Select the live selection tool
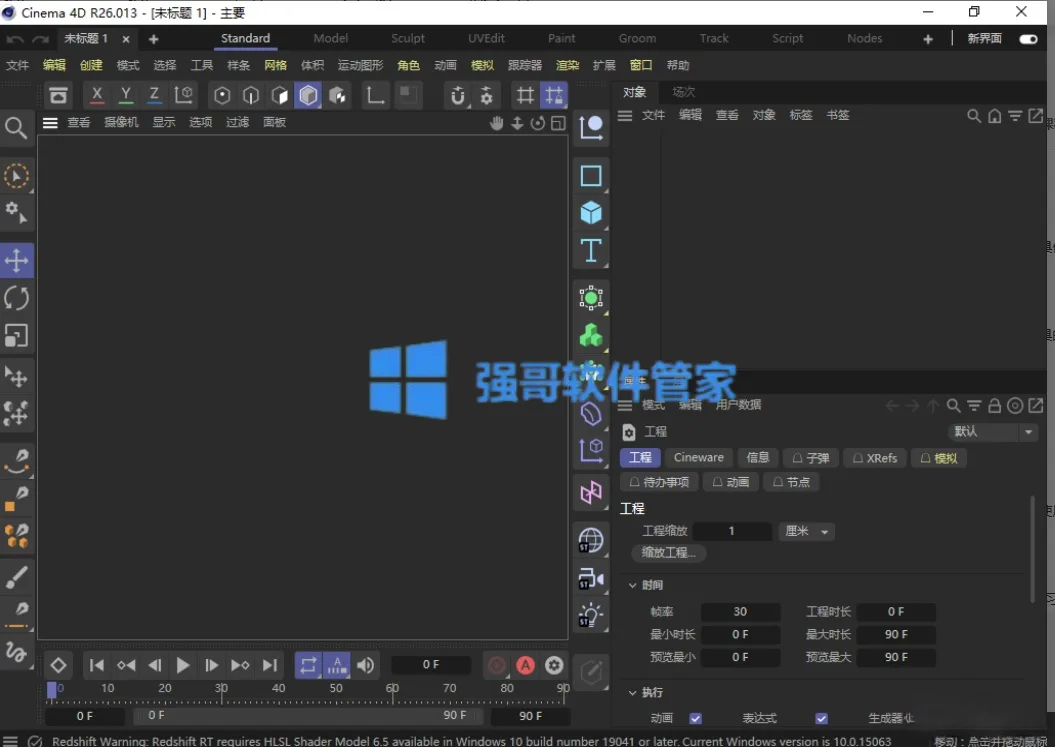1055x747 pixels. pyautogui.click(x=16, y=176)
